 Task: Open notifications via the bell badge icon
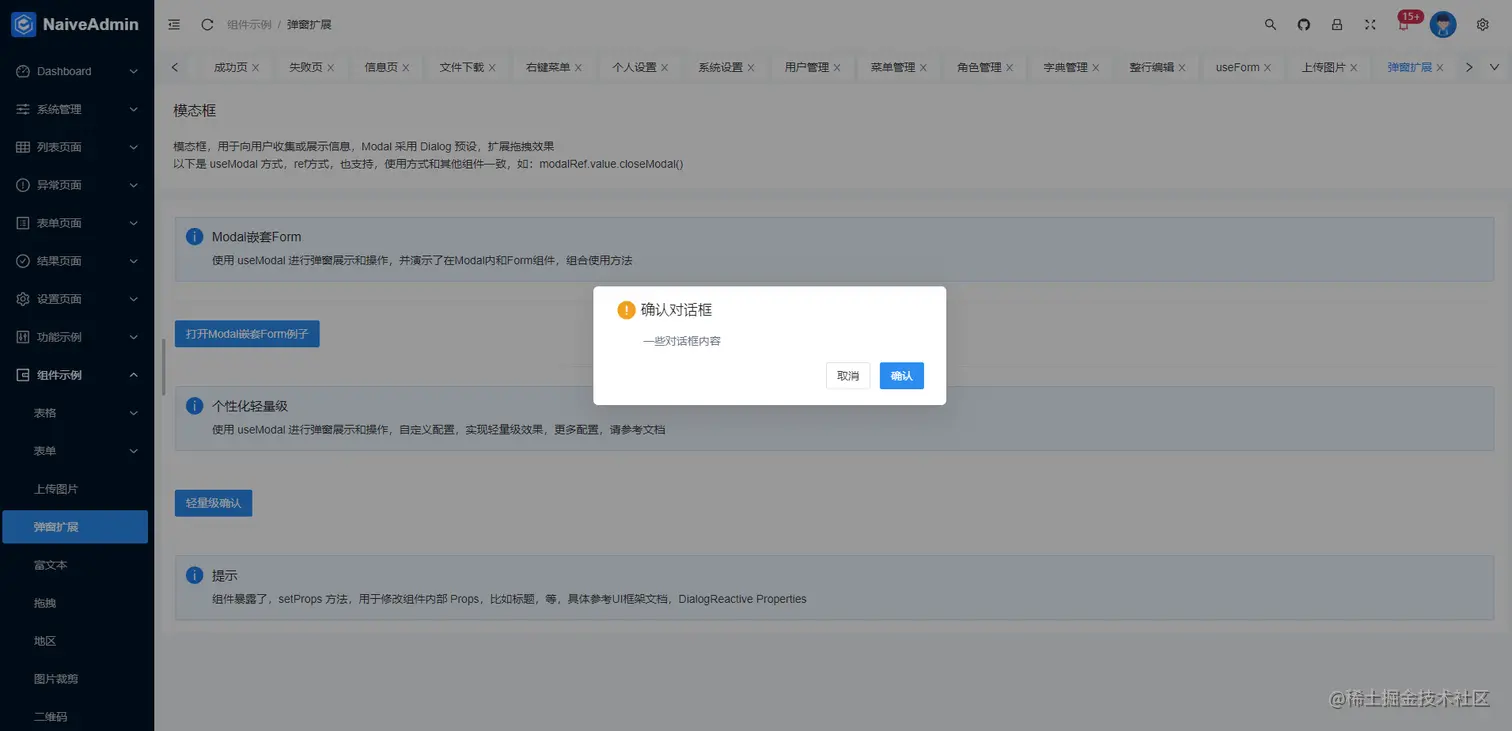pyautogui.click(x=1405, y=23)
